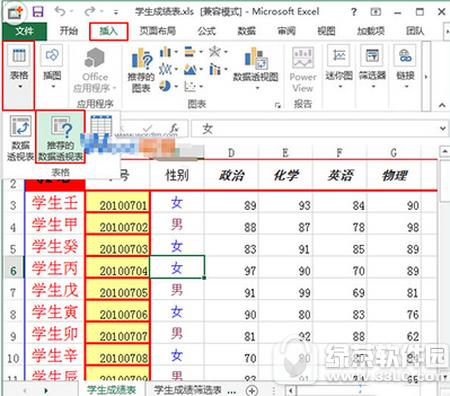This screenshot has height=396, width=450.
Task: Select the 学生成绩表 sheet tab
Action: coord(111,390)
